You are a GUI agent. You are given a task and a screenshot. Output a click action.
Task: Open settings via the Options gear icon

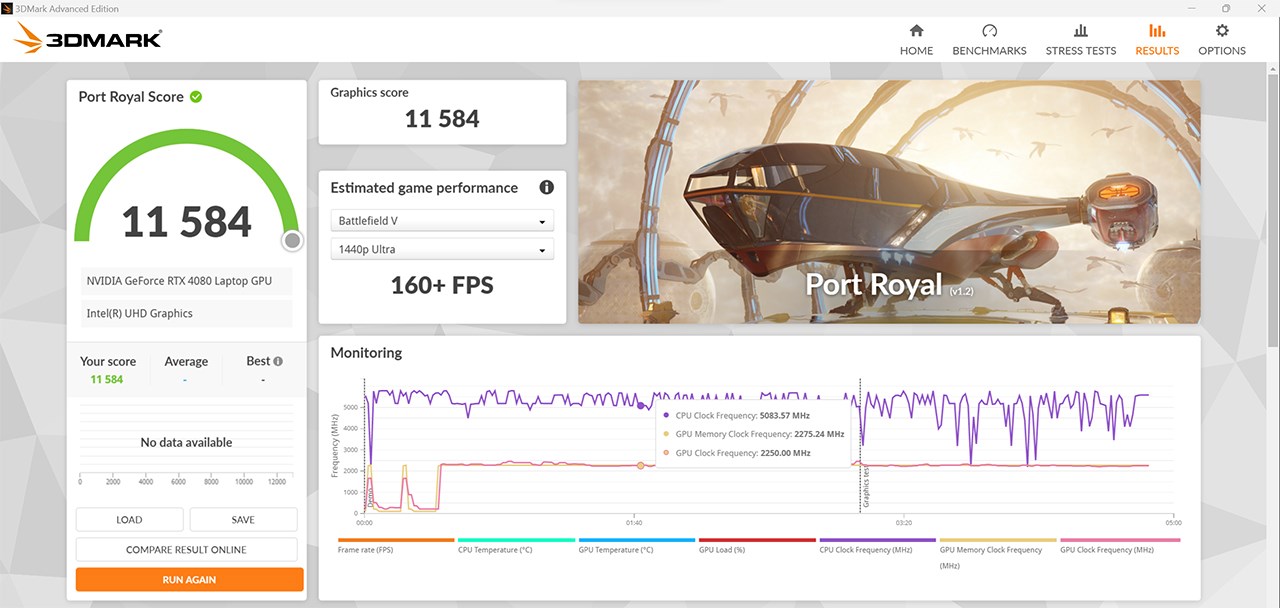[x=1221, y=32]
